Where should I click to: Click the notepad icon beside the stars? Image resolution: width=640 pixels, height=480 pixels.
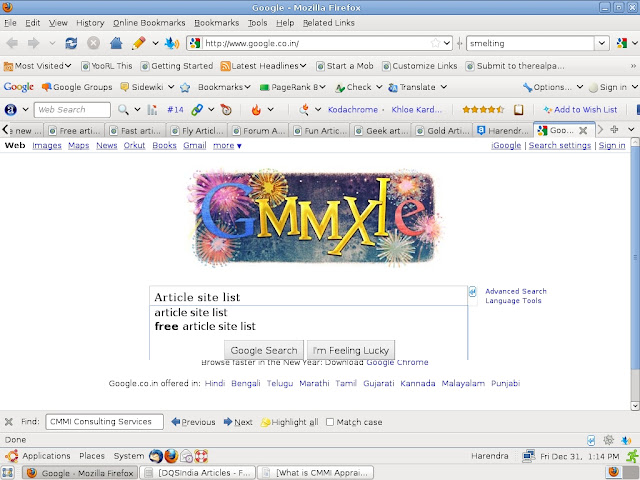518,109
